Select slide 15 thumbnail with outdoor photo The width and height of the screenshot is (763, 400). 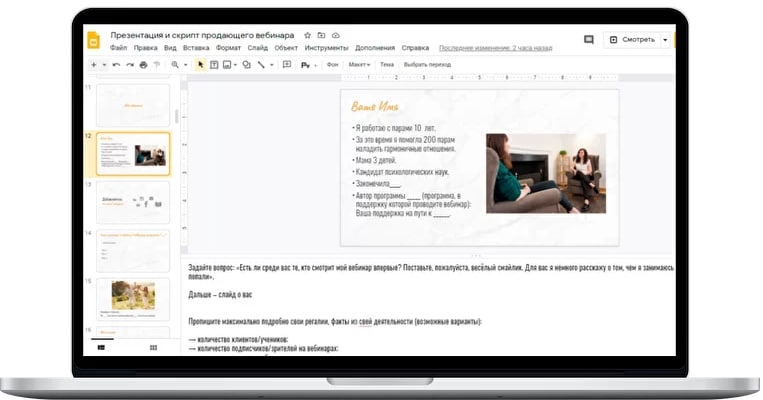133,299
